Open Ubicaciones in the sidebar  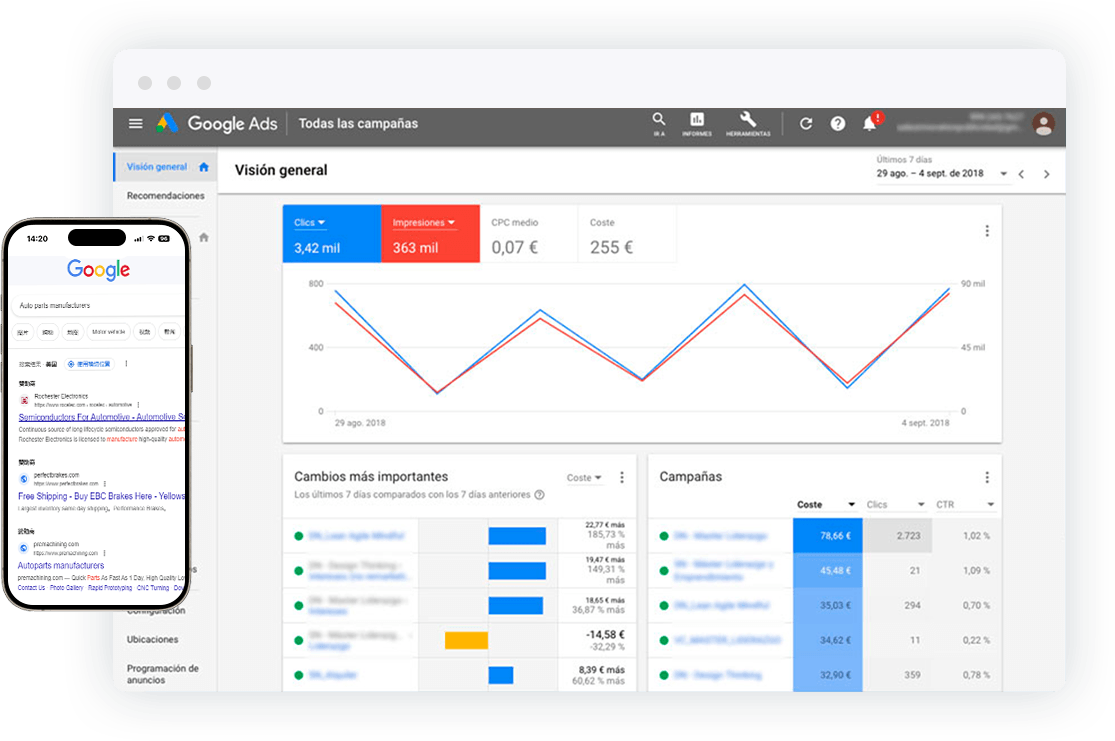point(152,639)
